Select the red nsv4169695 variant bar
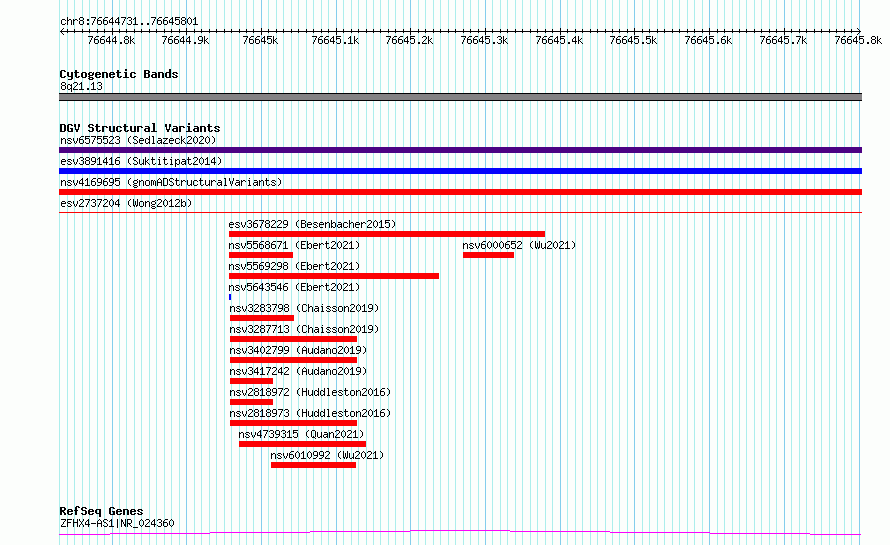The width and height of the screenshot is (890, 545). coord(460,192)
